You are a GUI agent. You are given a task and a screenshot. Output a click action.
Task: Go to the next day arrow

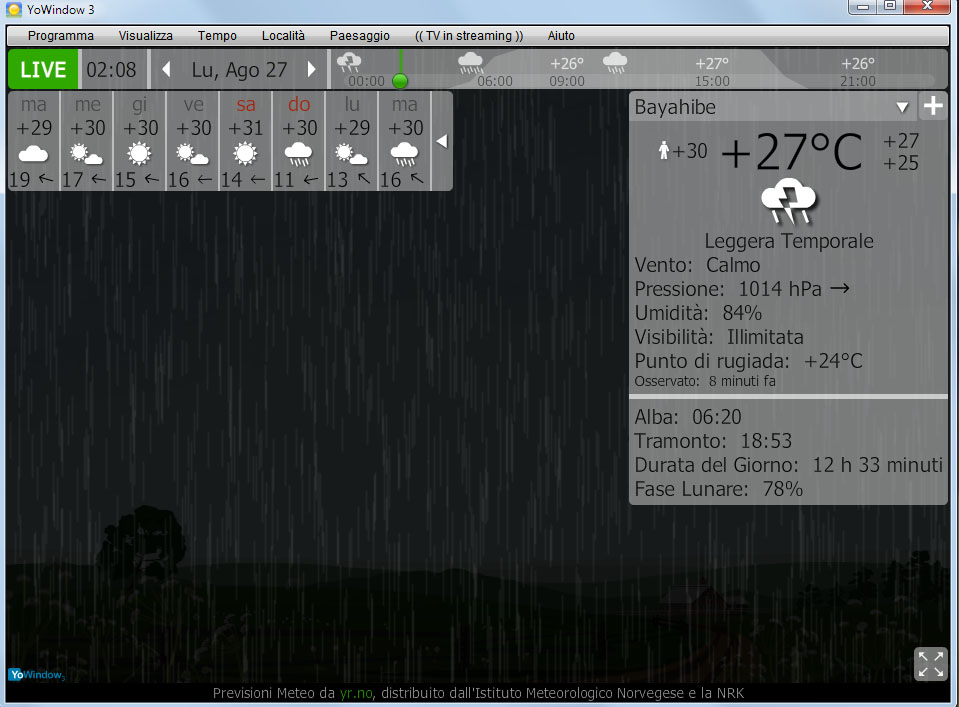click(311, 70)
